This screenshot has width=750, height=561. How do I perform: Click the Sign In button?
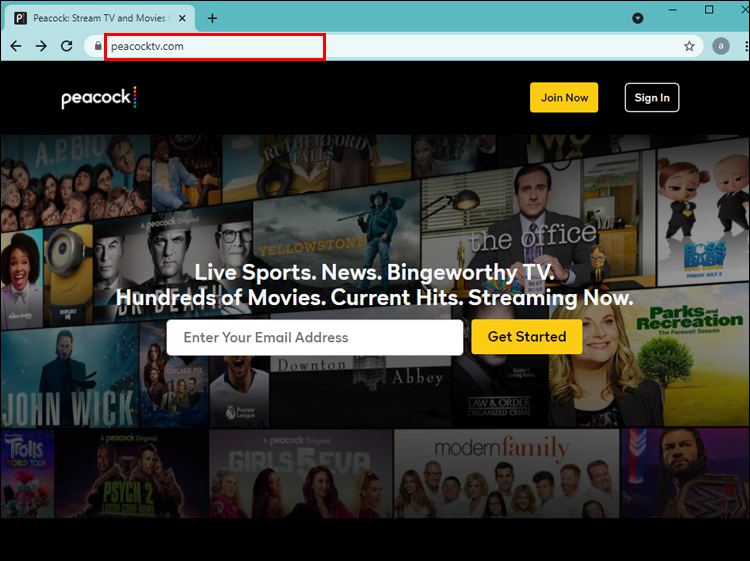(x=651, y=98)
